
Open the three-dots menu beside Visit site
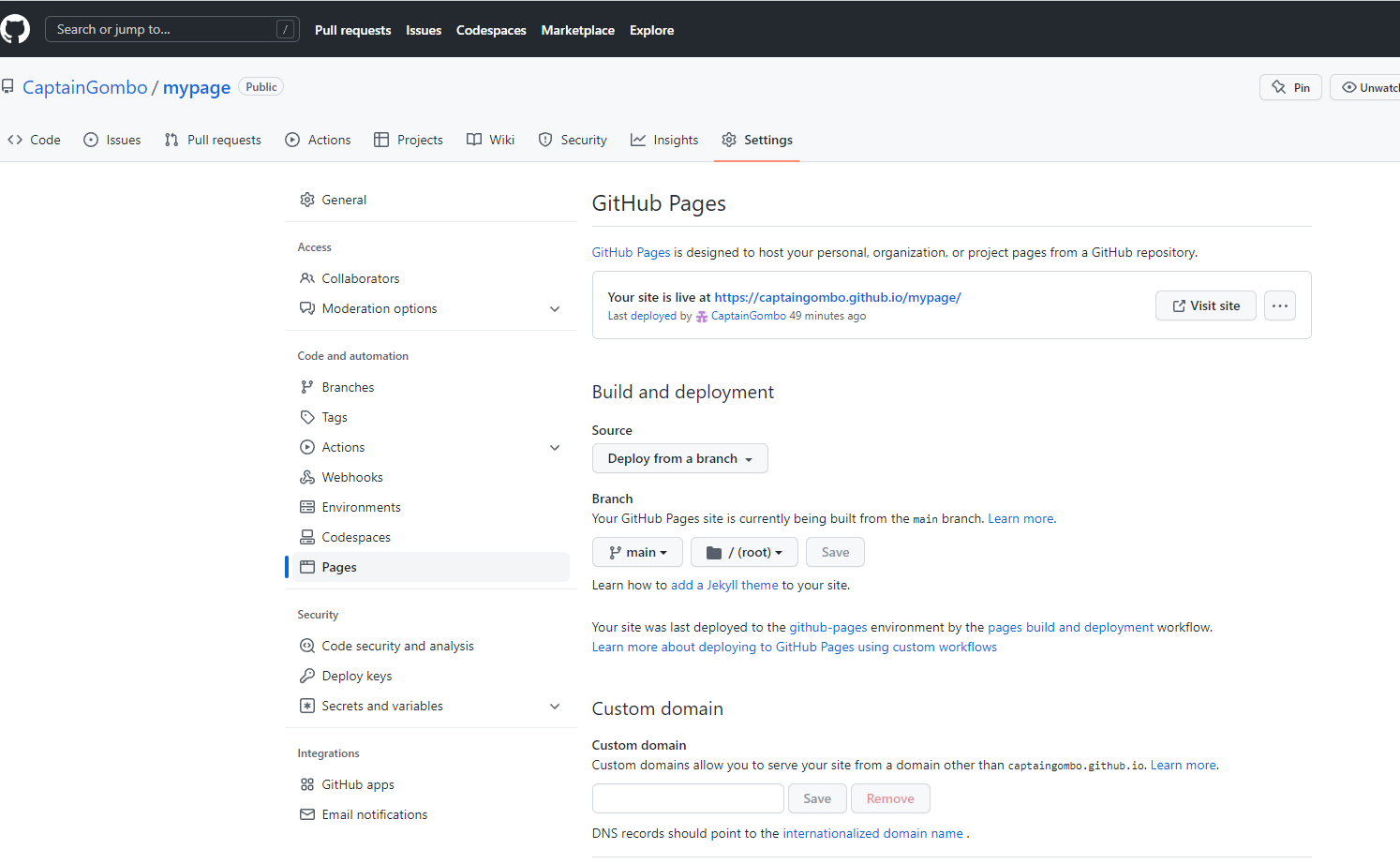tap(1280, 305)
